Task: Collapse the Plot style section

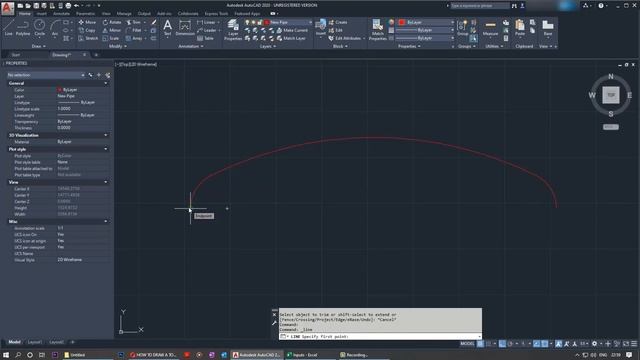Action: click(x=106, y=149)
